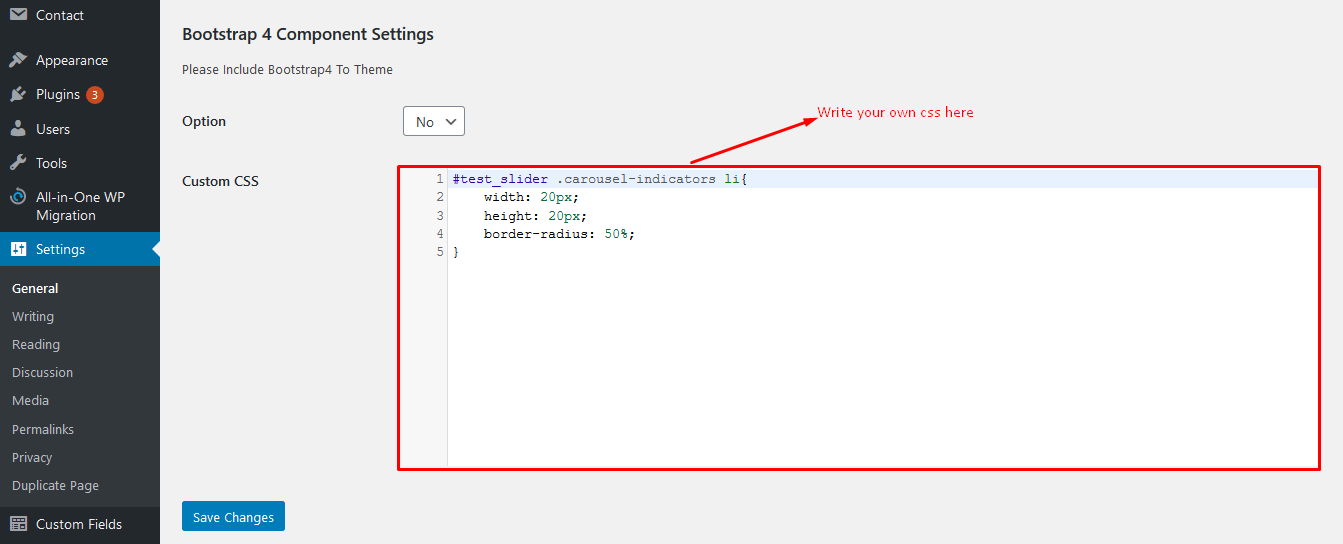The image size is (1343, 544).
Task: Click the Users person icon
Action: click(x=18, y=129)
